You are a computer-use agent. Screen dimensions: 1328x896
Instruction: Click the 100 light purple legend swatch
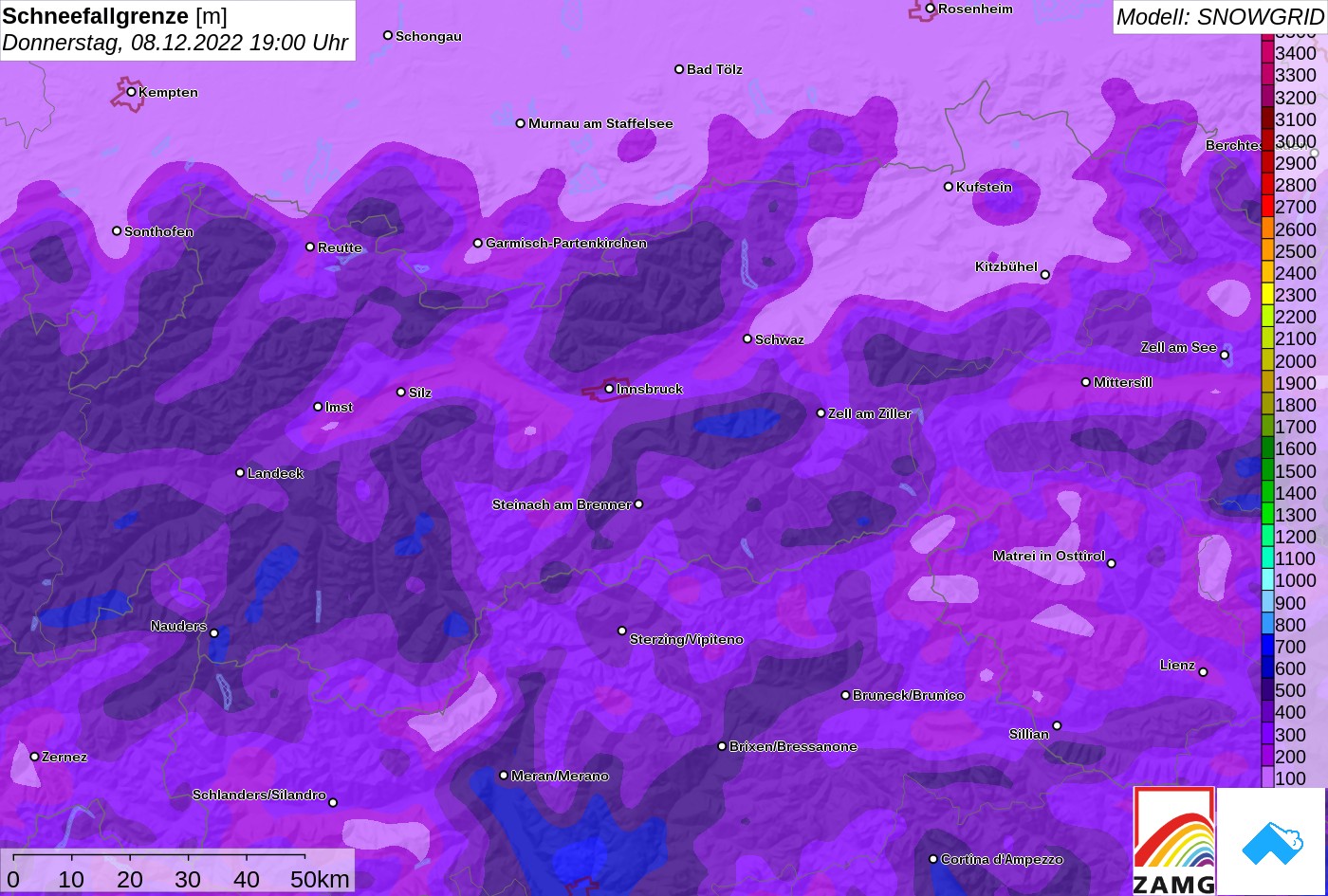pyautogui.click(x=1267, y=778)
